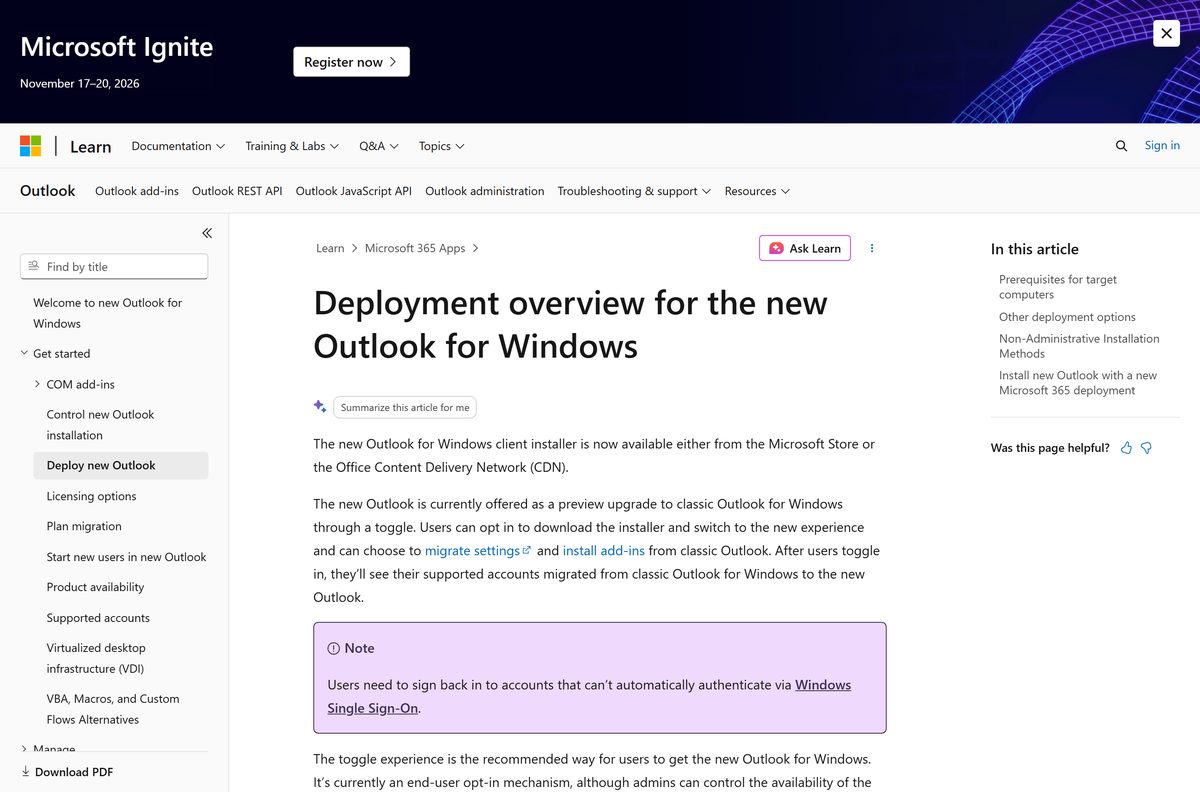This screenshot has width=1200, height=792.
Task: Expand the Training & Labs dropdown
Action: coord(292,146)
